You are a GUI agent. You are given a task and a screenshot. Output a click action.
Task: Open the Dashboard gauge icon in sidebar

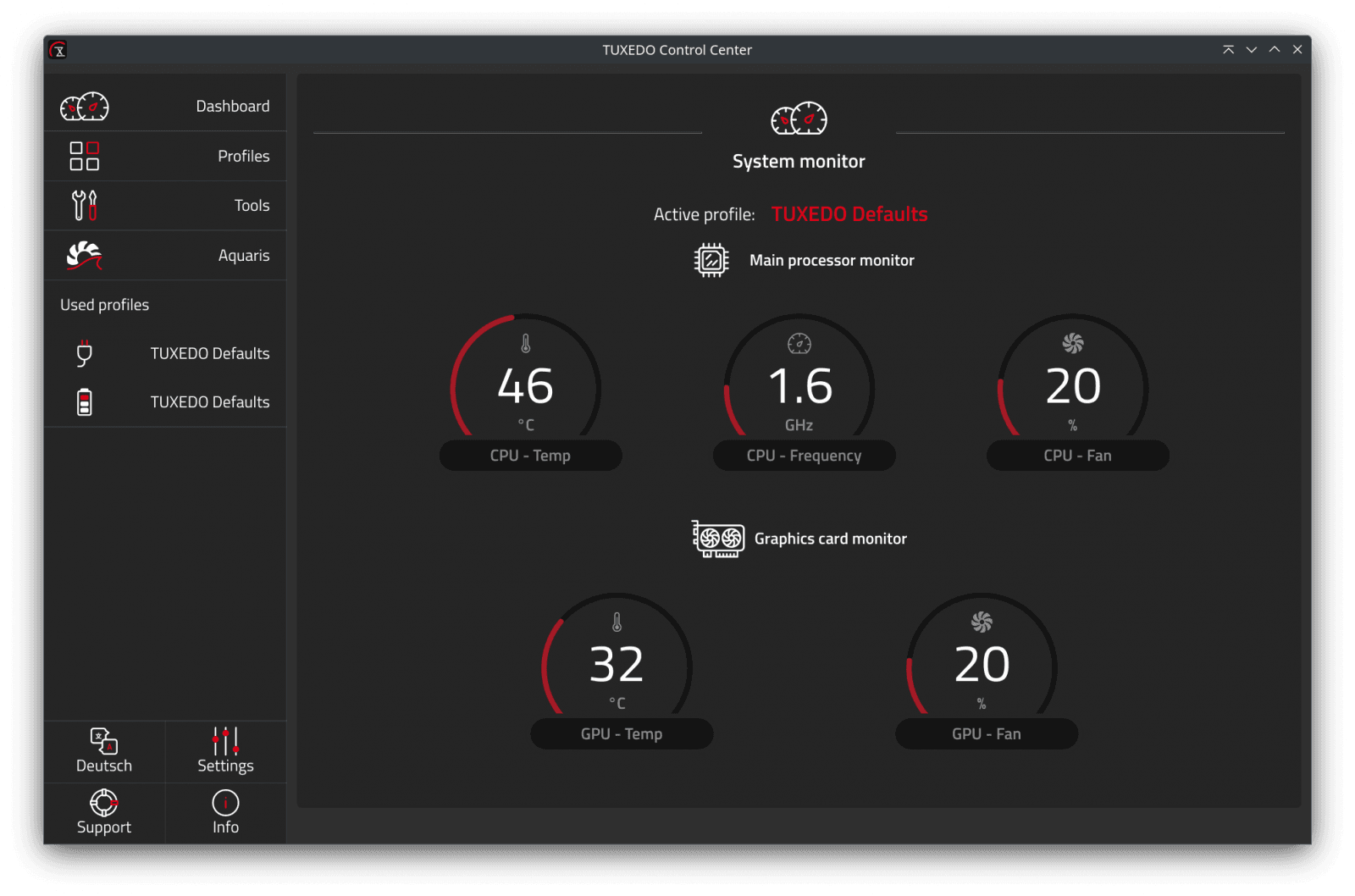pyautogui.click(x=85, y=107)
